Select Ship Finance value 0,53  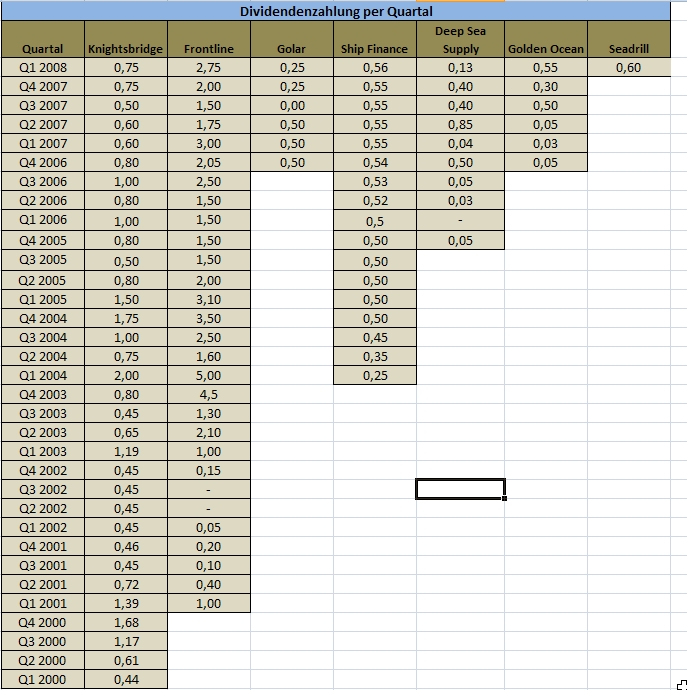pos(375,181)
